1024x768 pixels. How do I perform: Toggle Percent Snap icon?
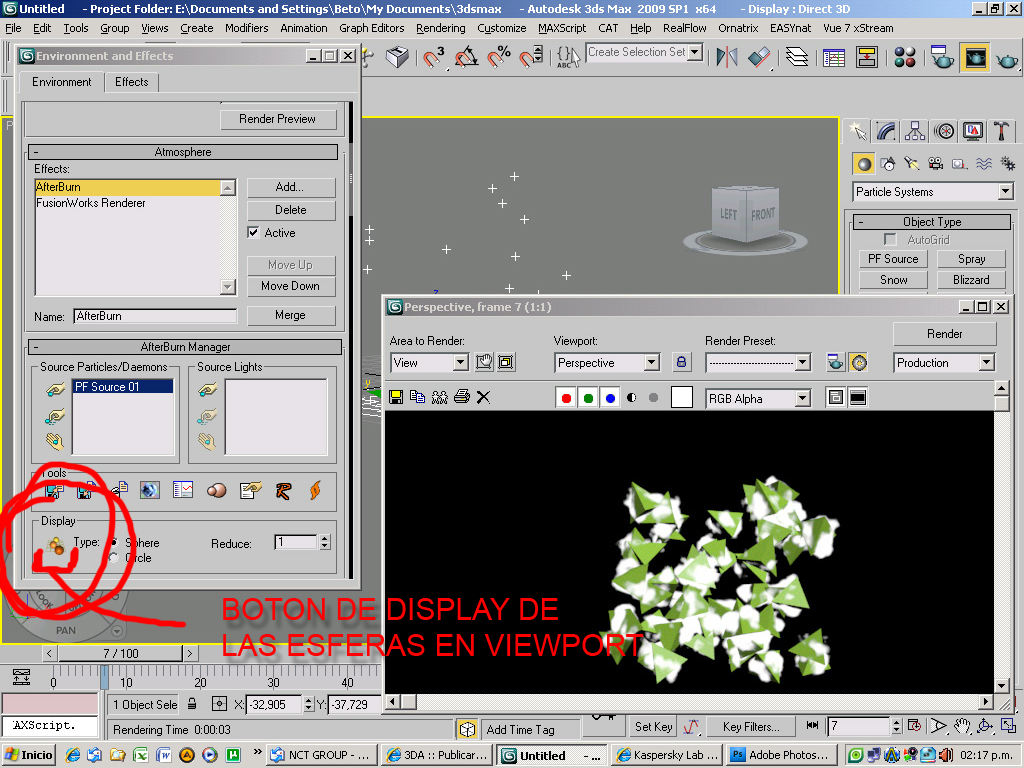pos(499,57)
